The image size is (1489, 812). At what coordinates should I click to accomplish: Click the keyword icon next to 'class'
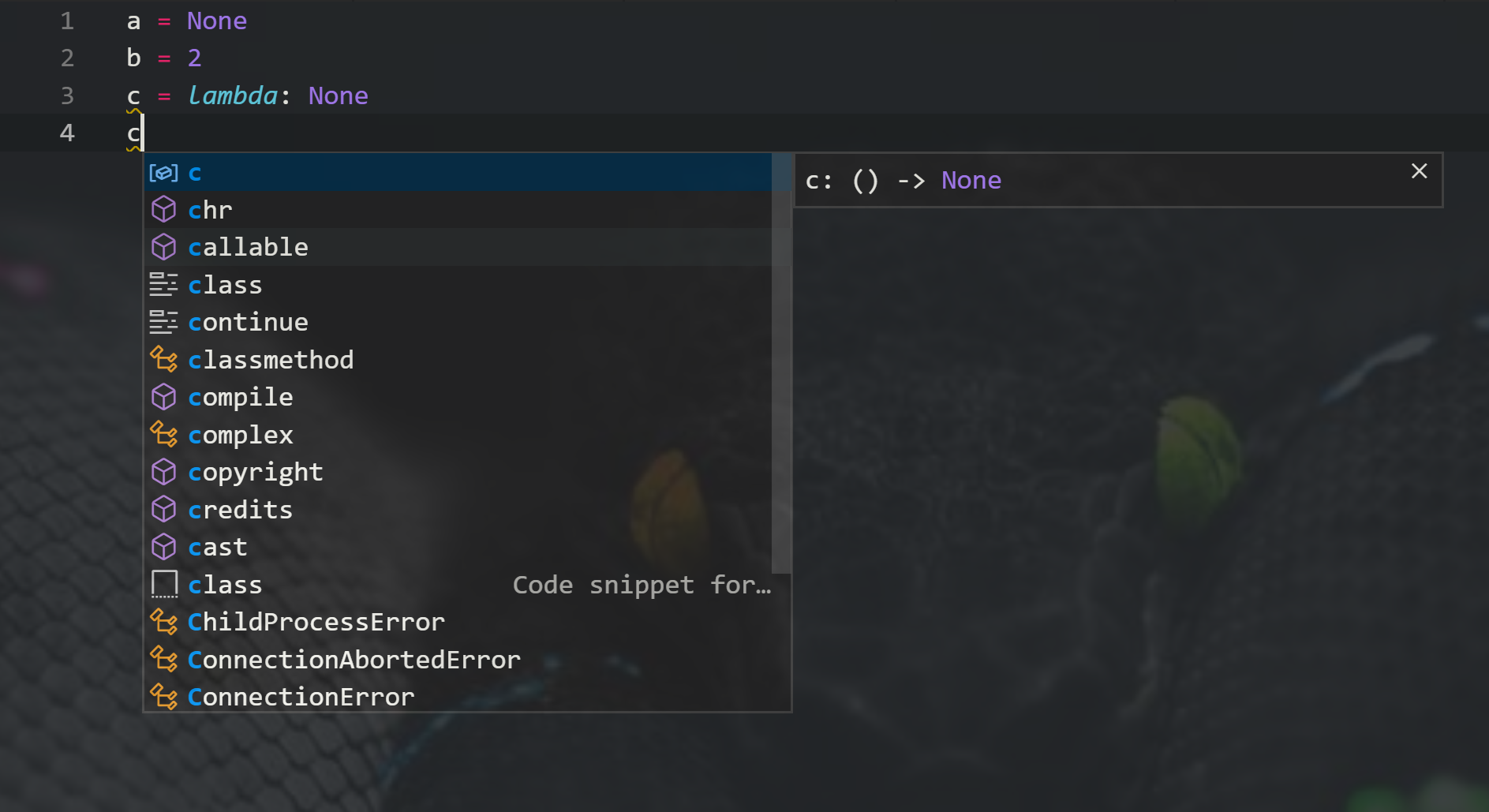click(163, 284)
